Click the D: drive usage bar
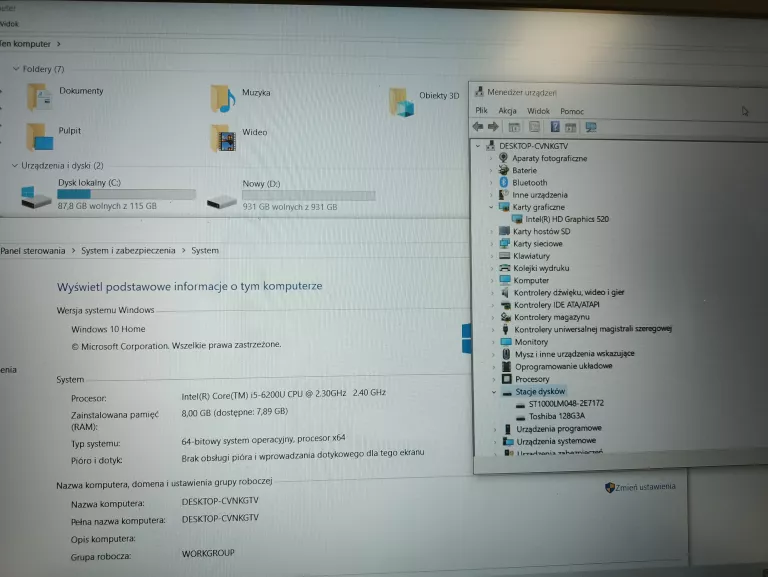Image resolution: width=768 pixels, height=577 pixels. click(309, 196)
